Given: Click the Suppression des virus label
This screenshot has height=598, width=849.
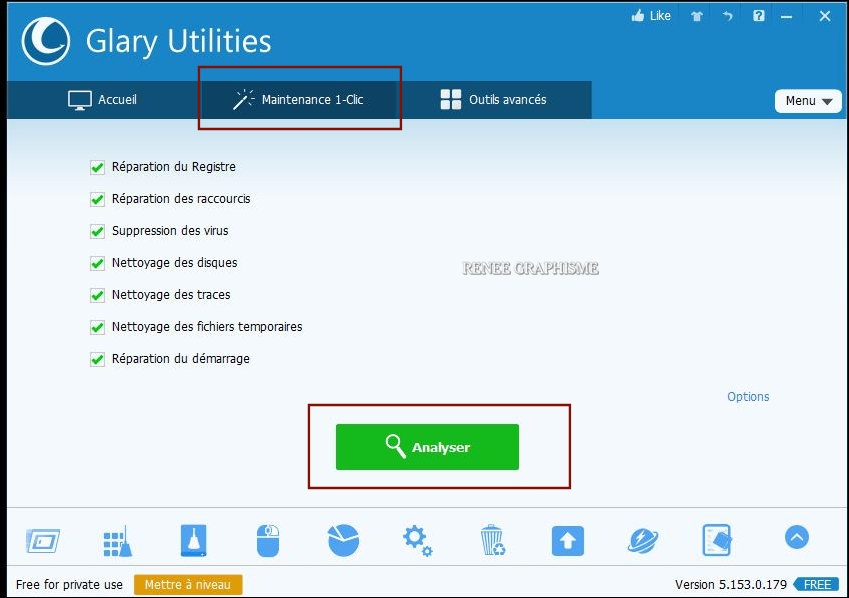Looking at the screenshot, I should (170, 231).
